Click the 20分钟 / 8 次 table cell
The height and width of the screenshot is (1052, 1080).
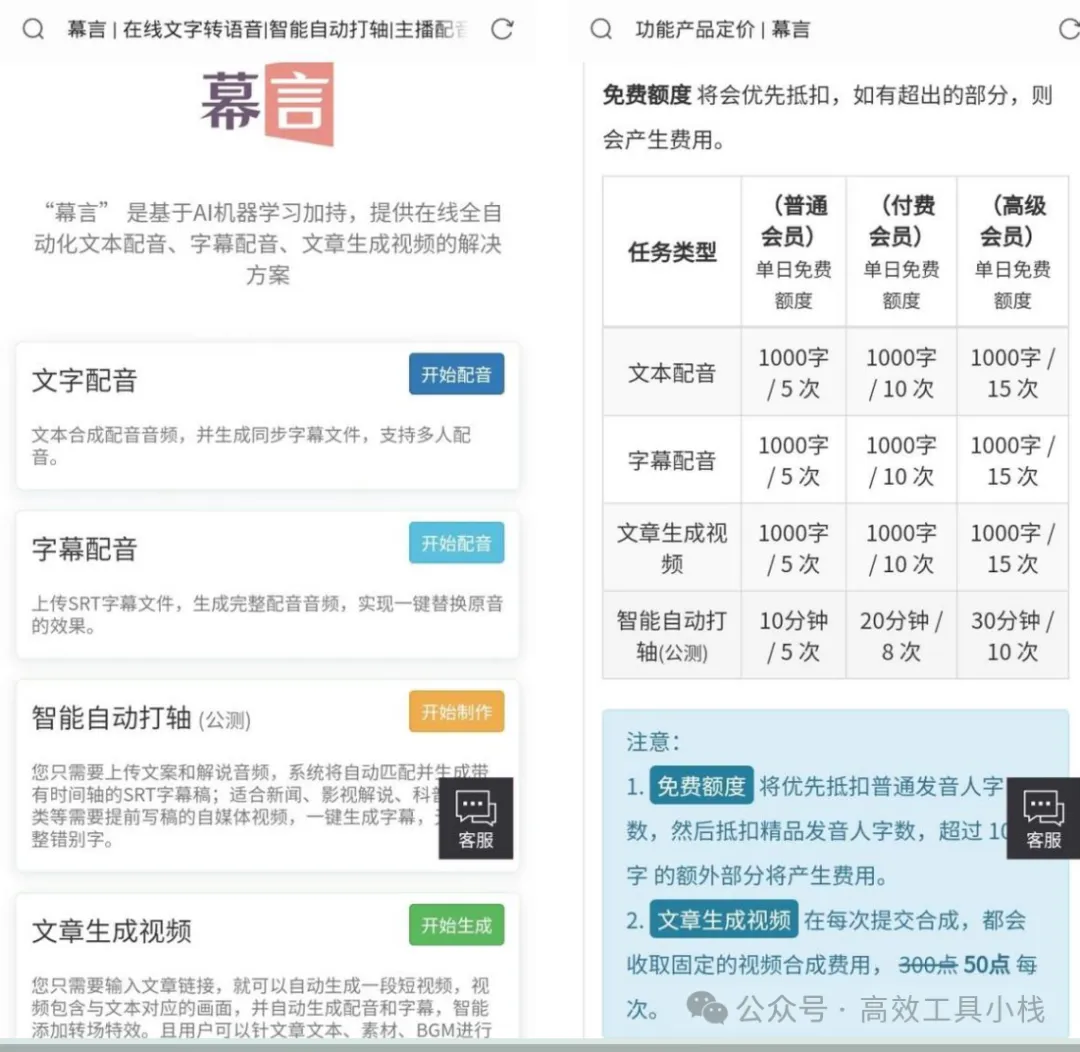[901, 636]
